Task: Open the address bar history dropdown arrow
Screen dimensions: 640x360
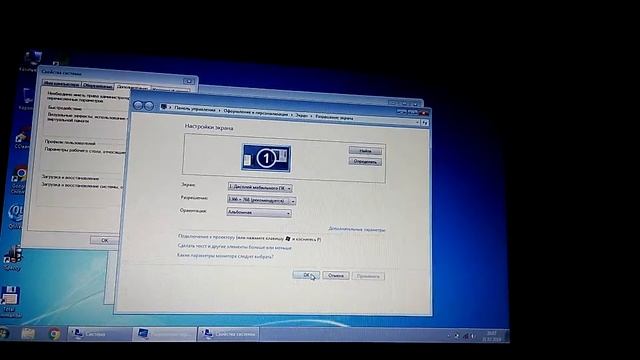Action: (x=418, y=122)
